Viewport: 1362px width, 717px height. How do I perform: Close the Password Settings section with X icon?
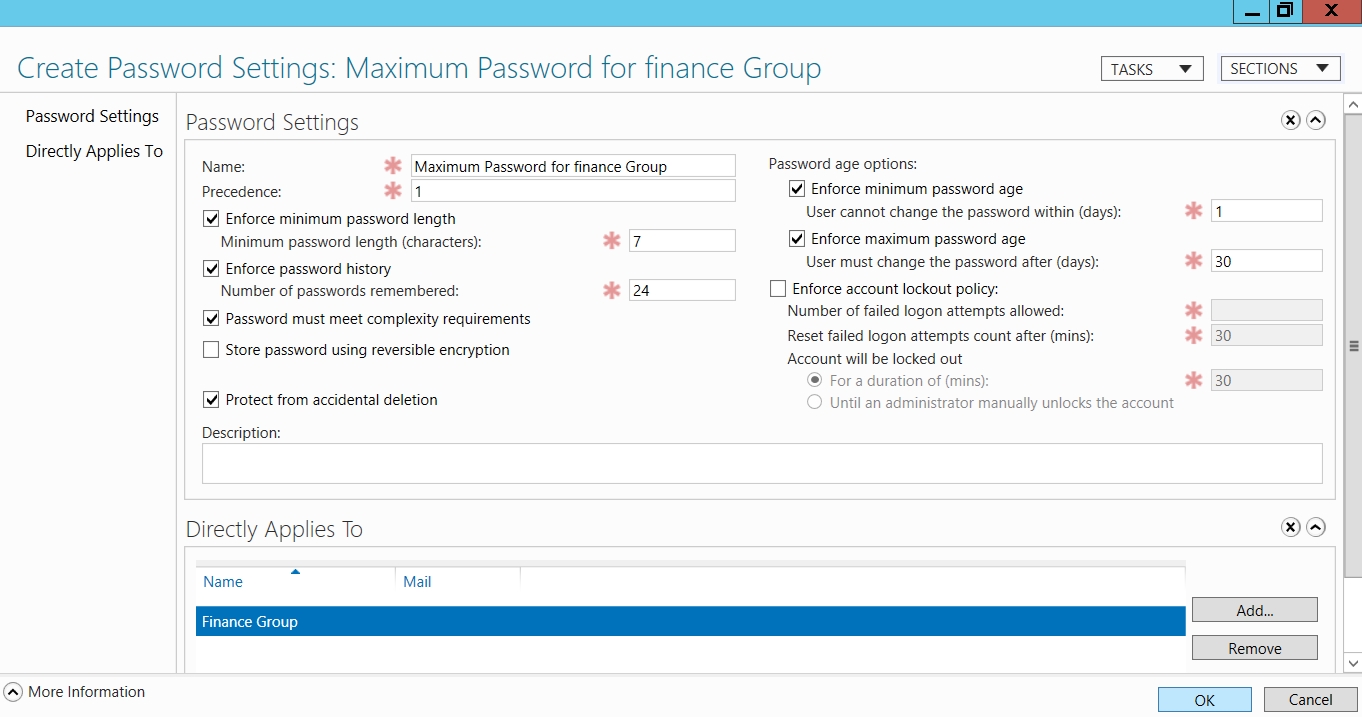tap(1291, 120)
